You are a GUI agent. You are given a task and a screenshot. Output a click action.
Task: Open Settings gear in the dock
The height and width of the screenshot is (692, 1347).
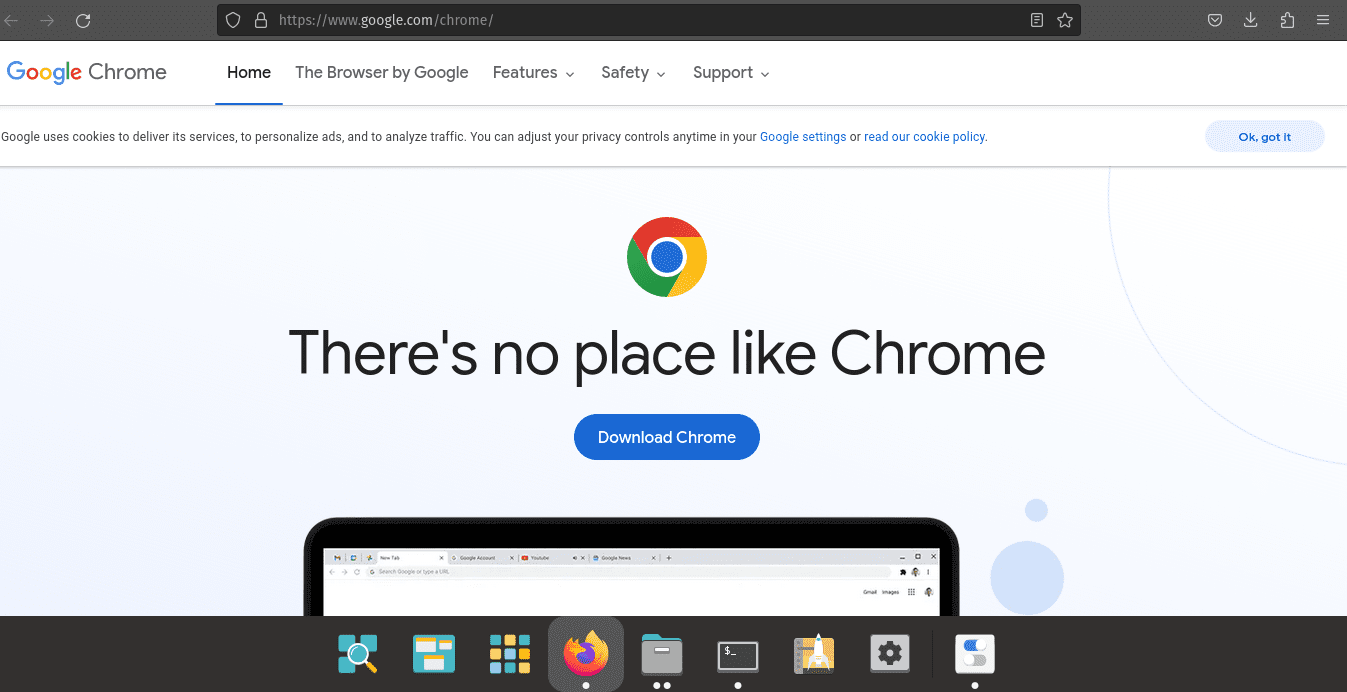tap(890, 654)
